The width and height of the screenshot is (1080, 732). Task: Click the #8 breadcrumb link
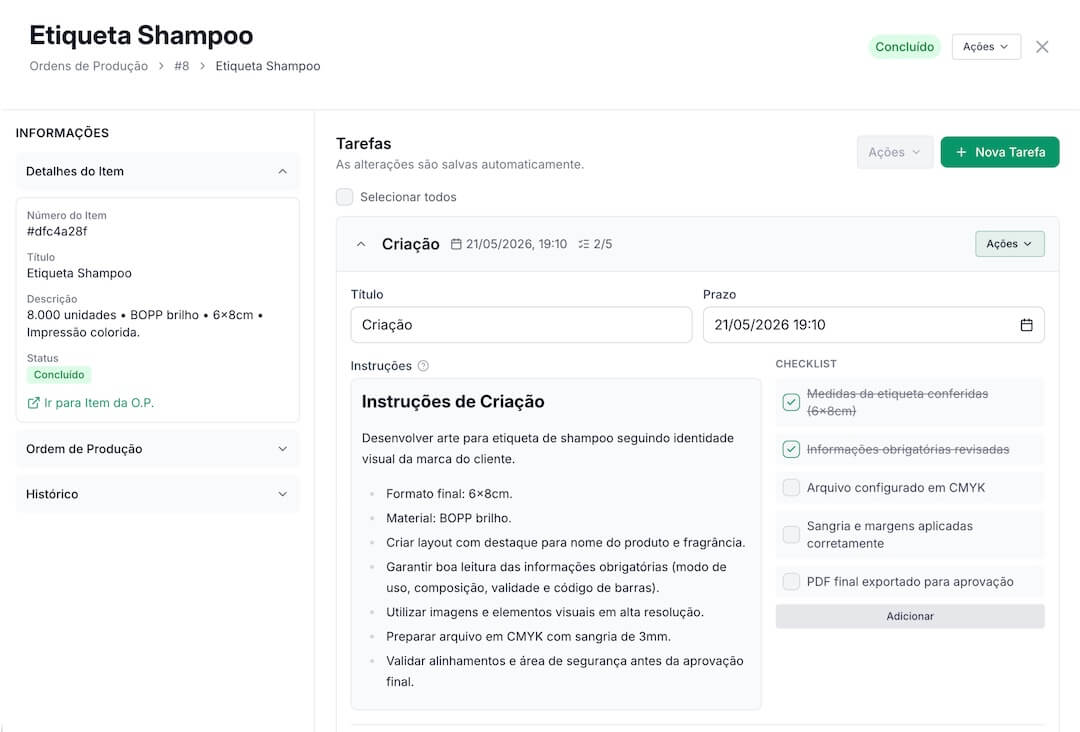(182, 66)
